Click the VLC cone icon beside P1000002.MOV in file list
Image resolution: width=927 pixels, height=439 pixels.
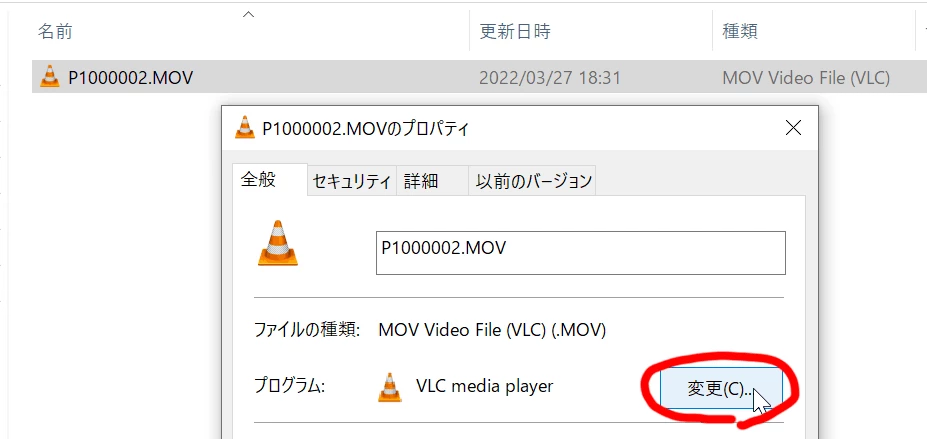tap(50, 77)
